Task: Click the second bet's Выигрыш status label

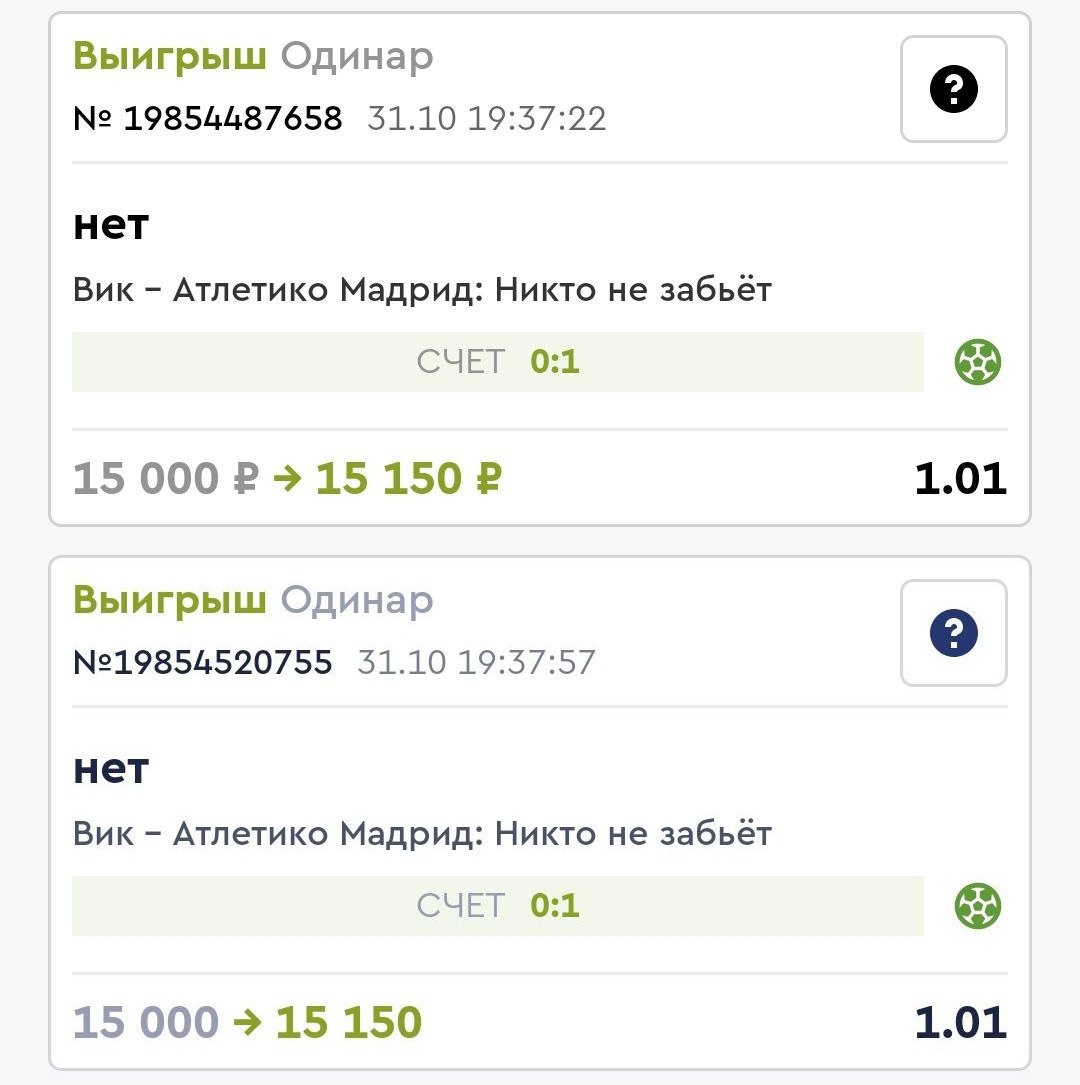Action: [x=169, y=600]
